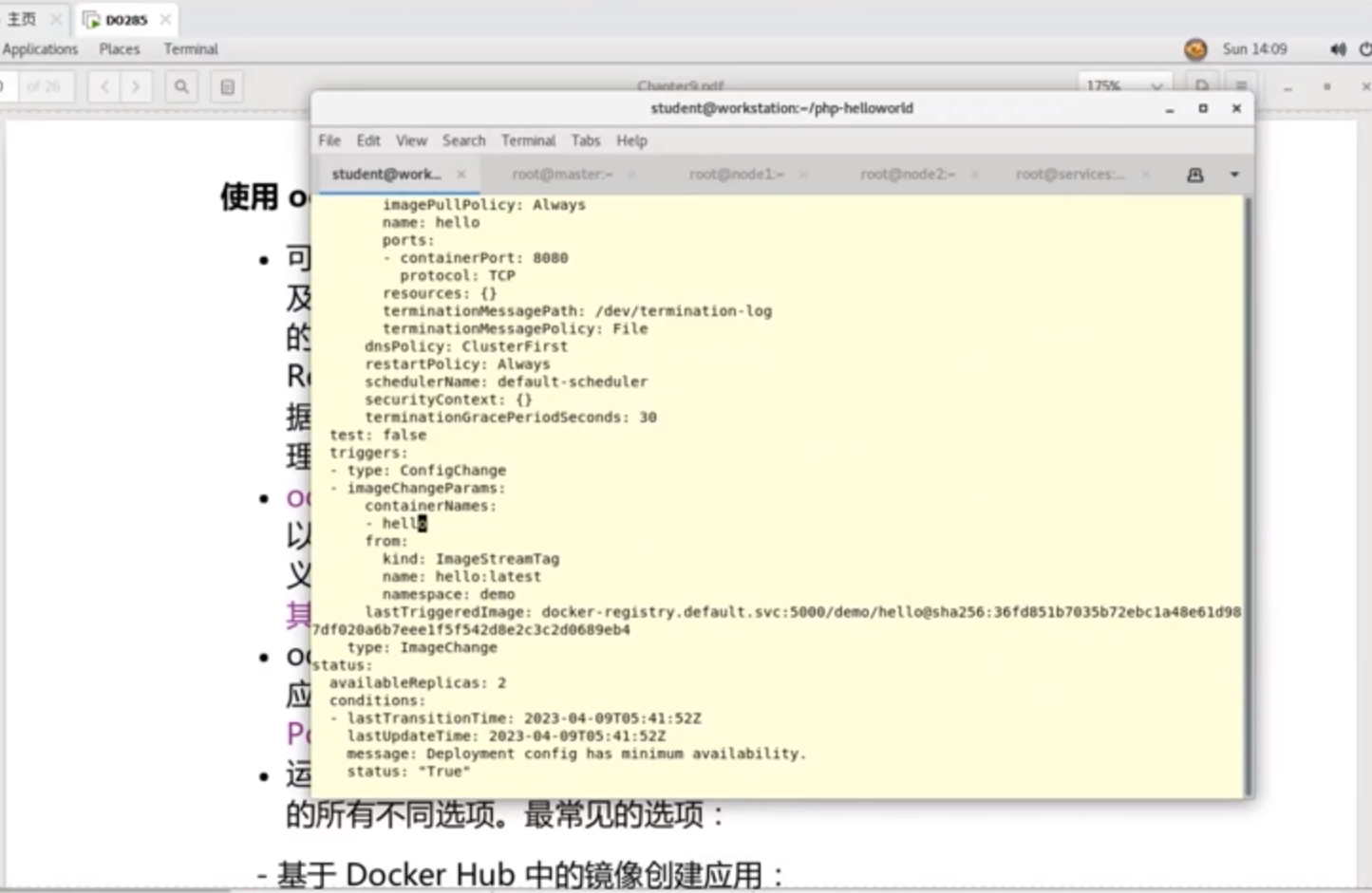Open the Help menu in terminal

[631, 140]
